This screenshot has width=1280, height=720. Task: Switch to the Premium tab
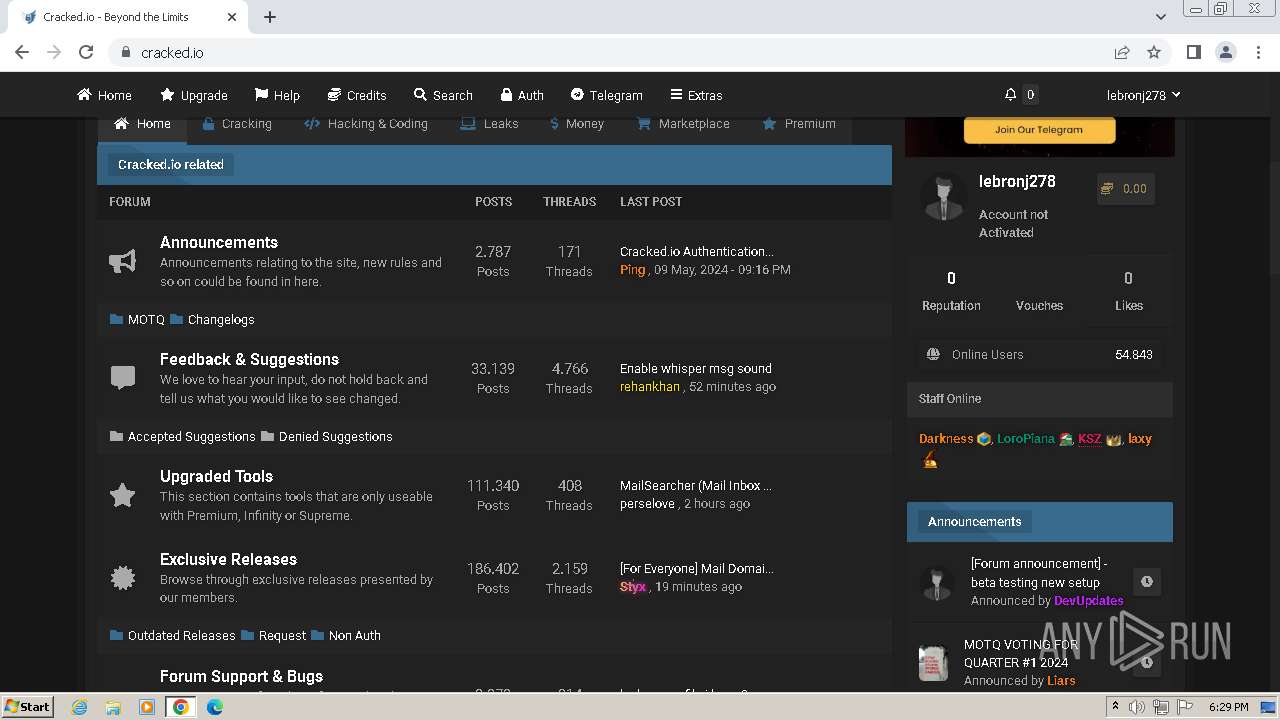coord(799,124)
